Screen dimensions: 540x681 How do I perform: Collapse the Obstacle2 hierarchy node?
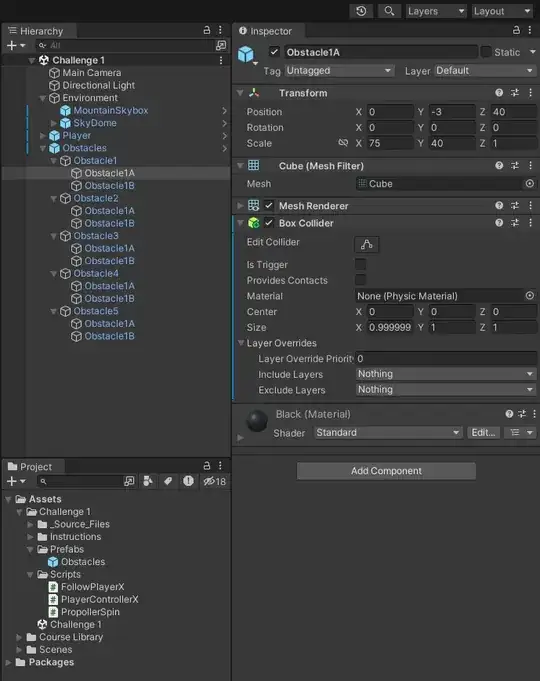(x=54, y=198)
